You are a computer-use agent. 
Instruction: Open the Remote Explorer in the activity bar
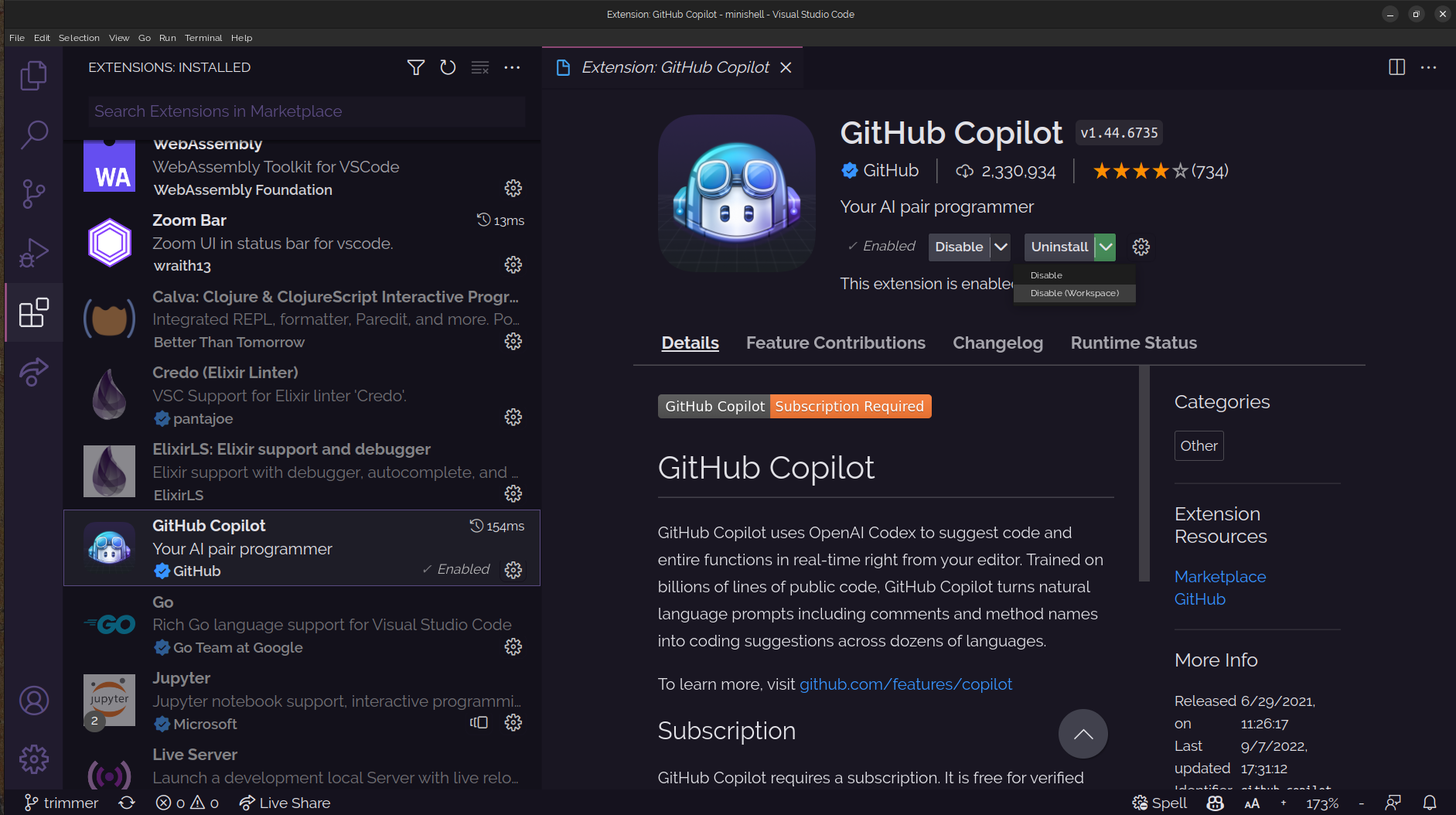[33, 372]
